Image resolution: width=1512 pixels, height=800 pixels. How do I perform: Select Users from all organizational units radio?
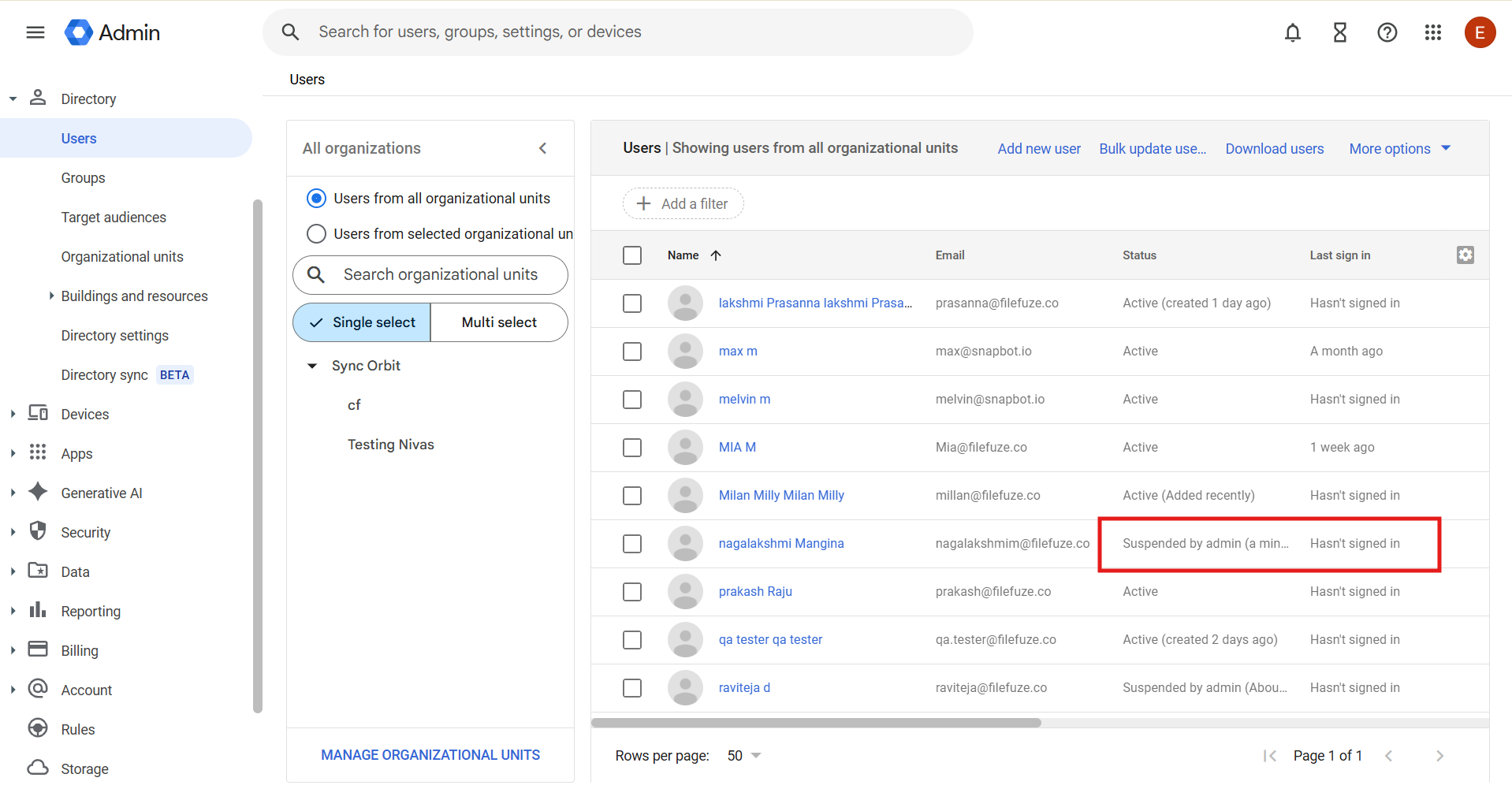coord(316,199)
